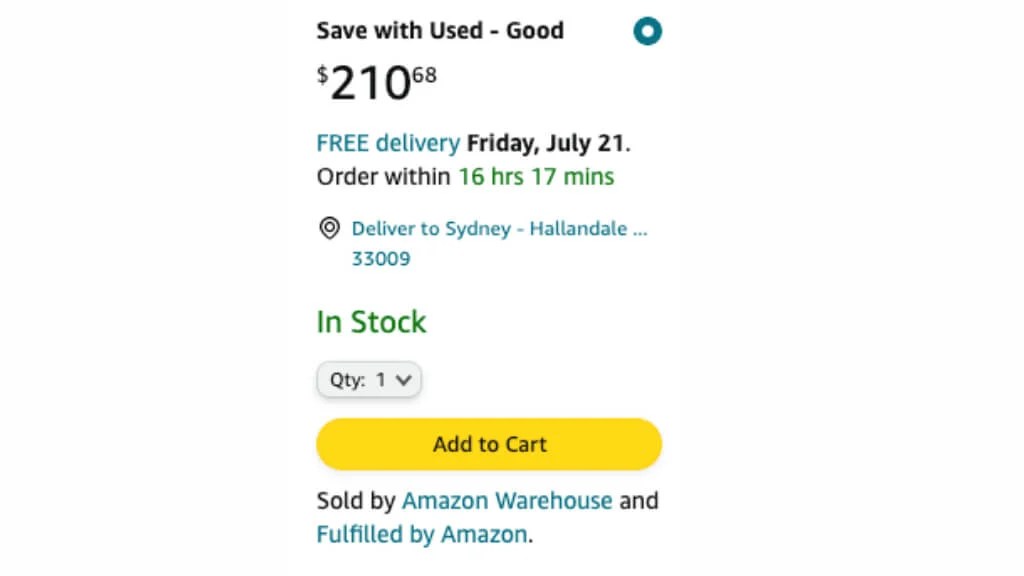
Task: Select the teal radio indicator at top right
Action: point(648,31)
